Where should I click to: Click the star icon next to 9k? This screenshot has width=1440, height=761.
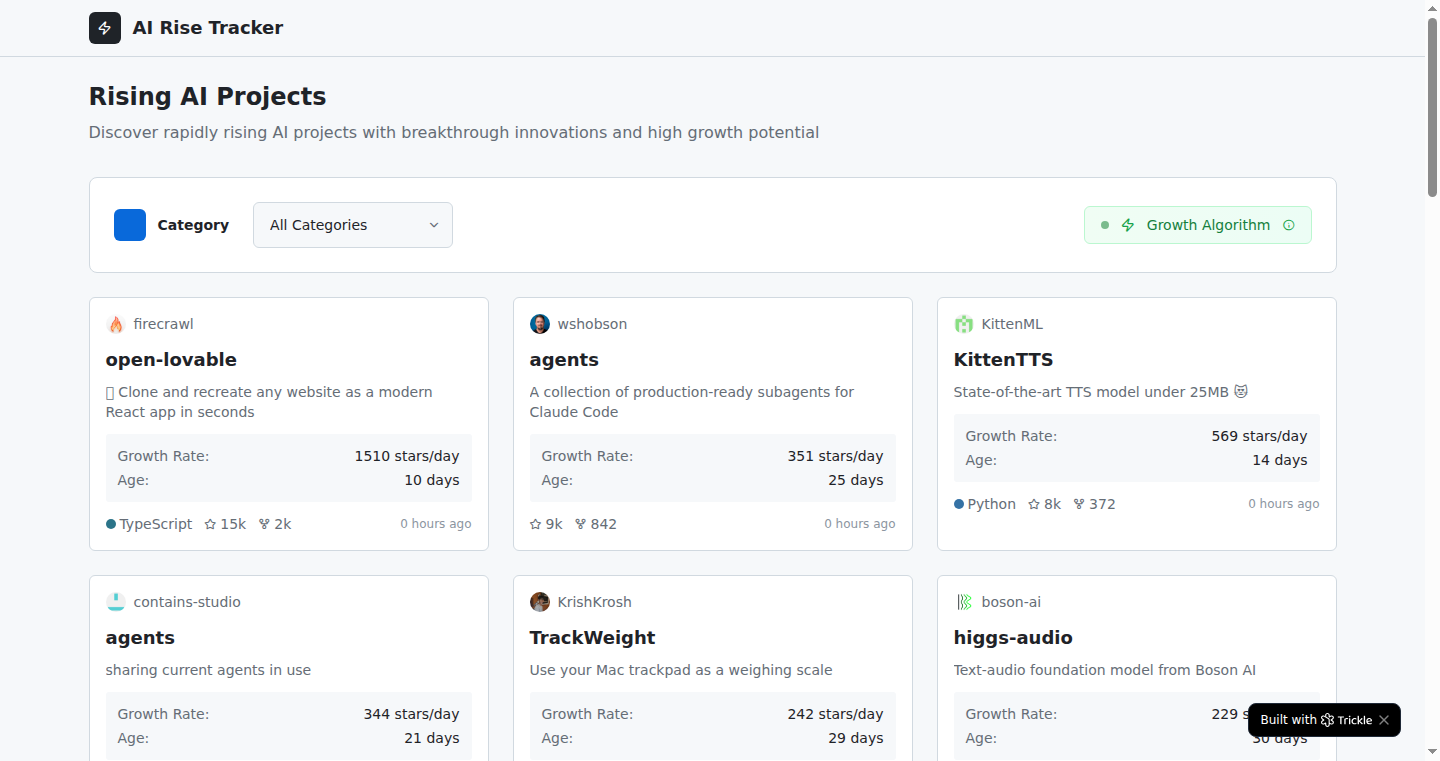535,524
